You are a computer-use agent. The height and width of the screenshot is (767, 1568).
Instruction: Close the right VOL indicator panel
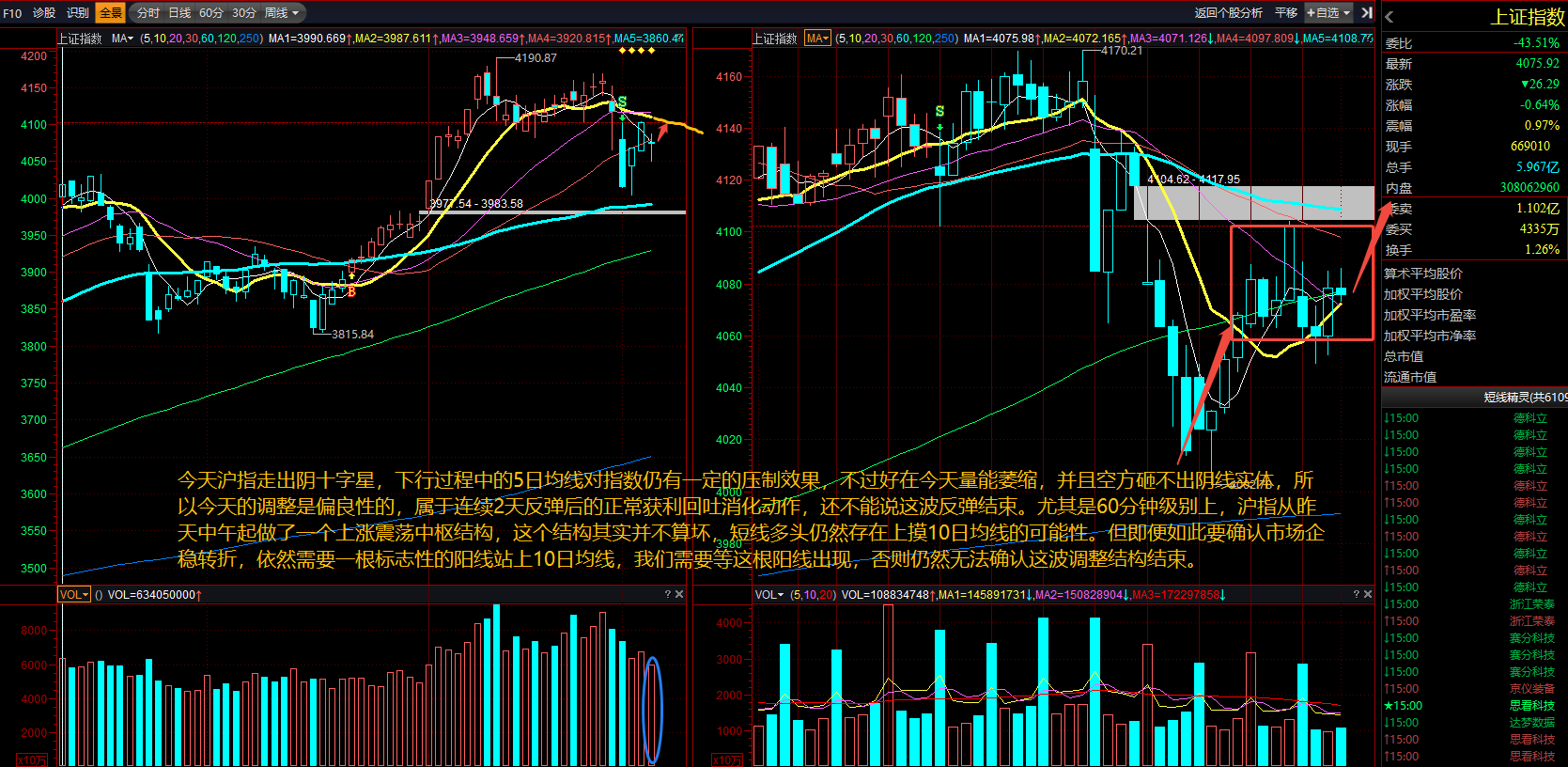point(1368,594)
